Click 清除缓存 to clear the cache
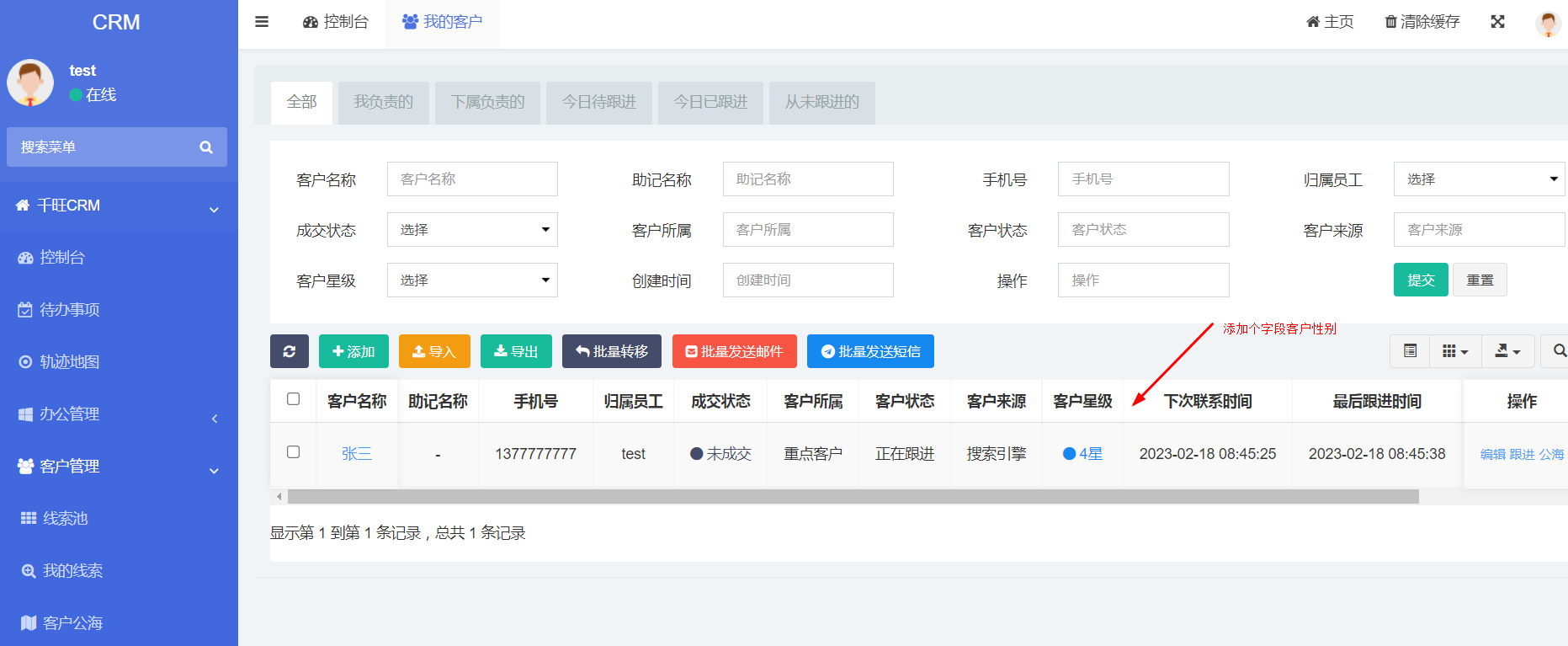 pyautogui.click(x=1422, y=22)
